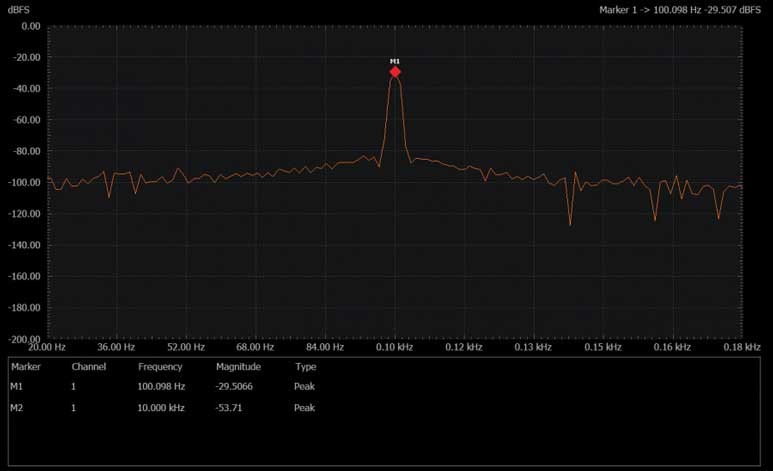Click the Frequency column header
Screen dimensions: 773x471
pyautogui.click(x=160, y=367)
